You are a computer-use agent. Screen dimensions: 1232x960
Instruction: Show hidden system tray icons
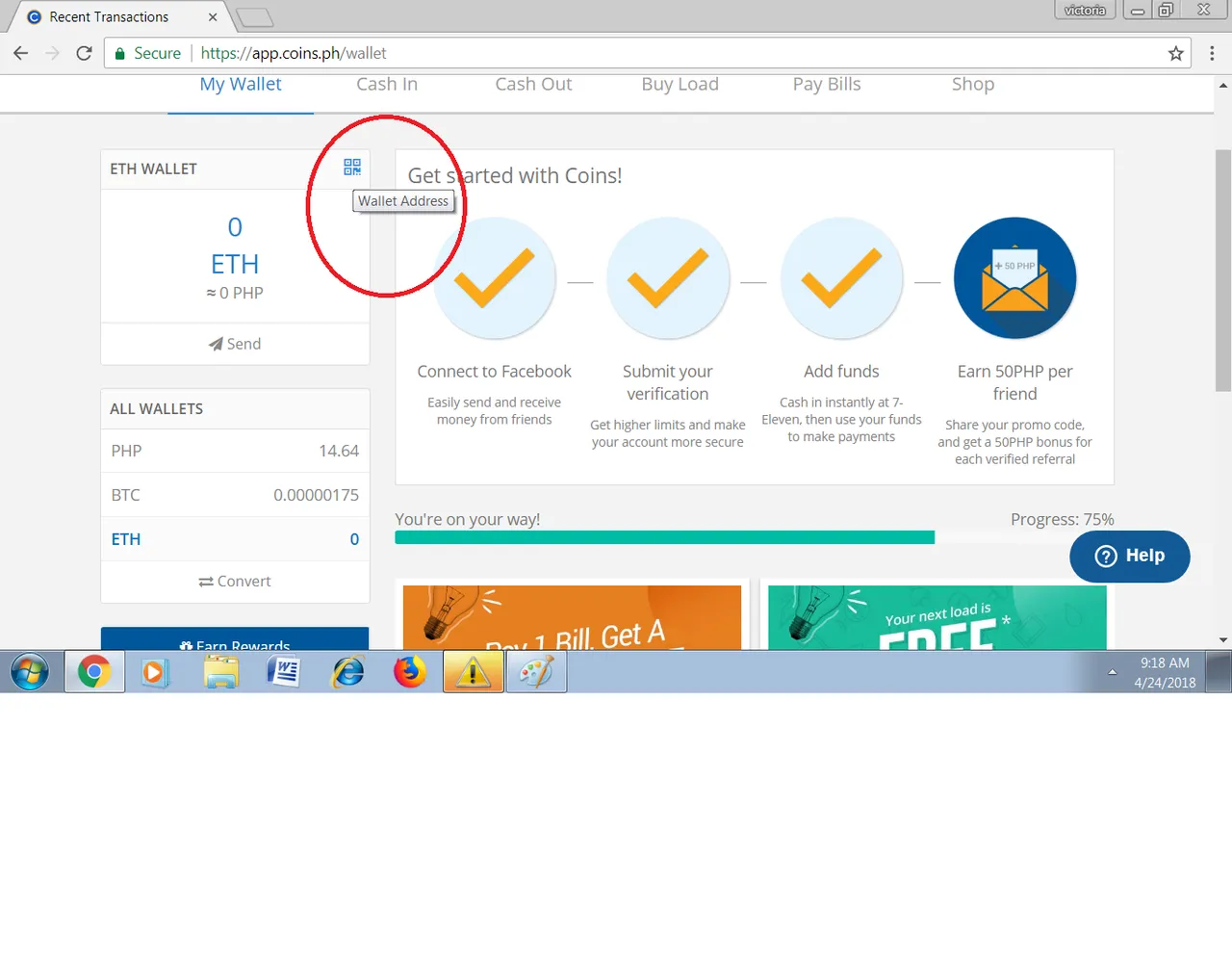click(x=1112, y=672)
